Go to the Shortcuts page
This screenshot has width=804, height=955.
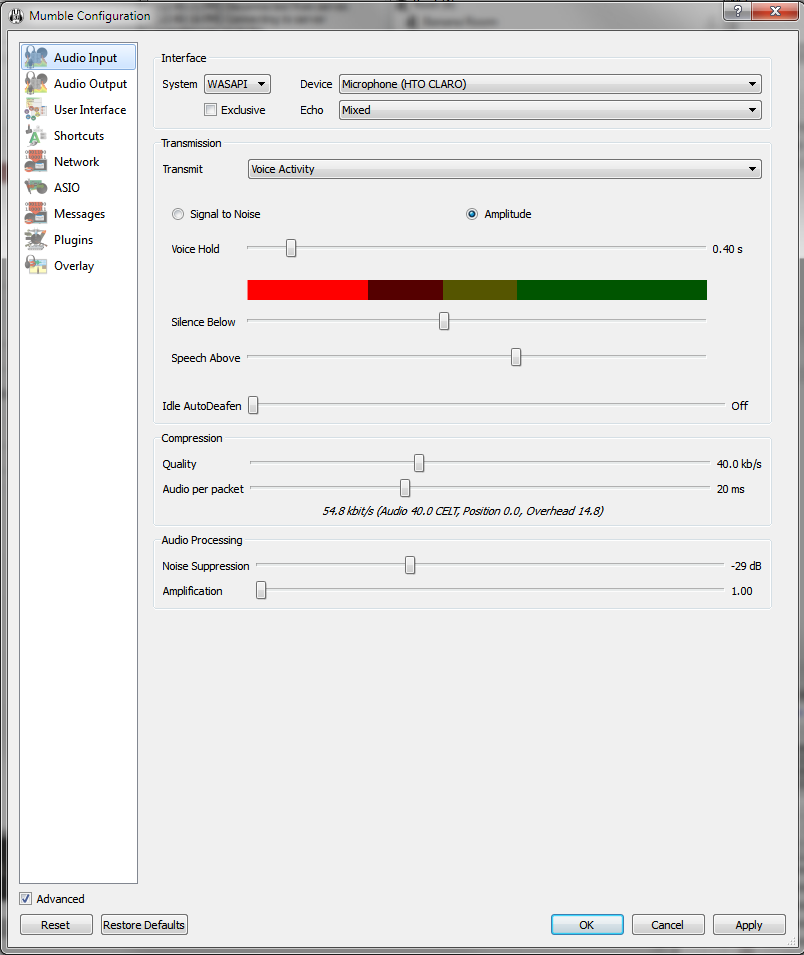(x=79, y=135)
